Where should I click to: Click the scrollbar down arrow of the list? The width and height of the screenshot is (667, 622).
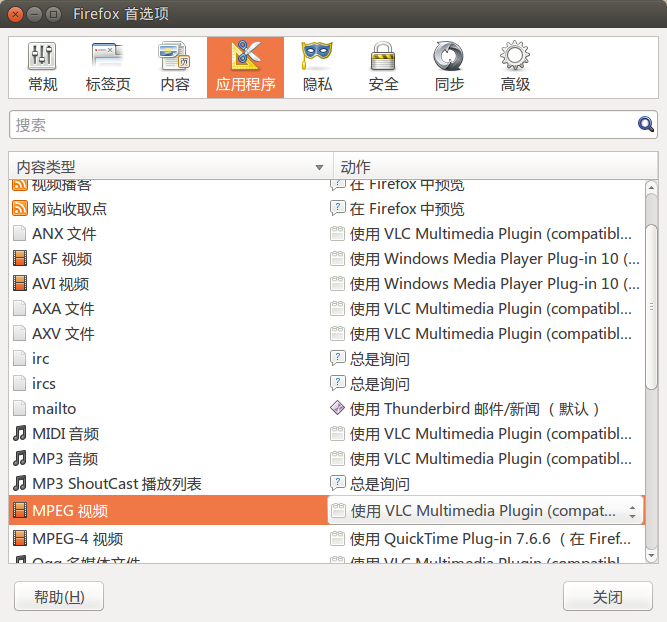pyautogui.click(x=651, y=556)
